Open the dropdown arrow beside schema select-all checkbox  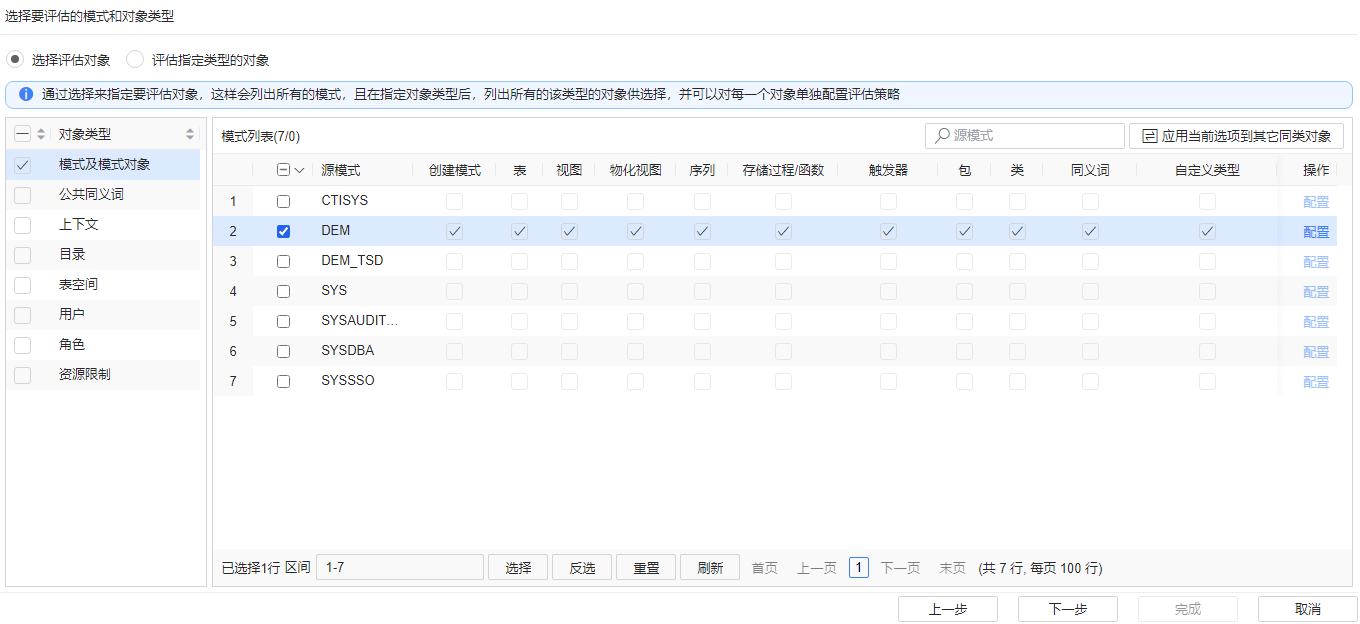(299, 171)
